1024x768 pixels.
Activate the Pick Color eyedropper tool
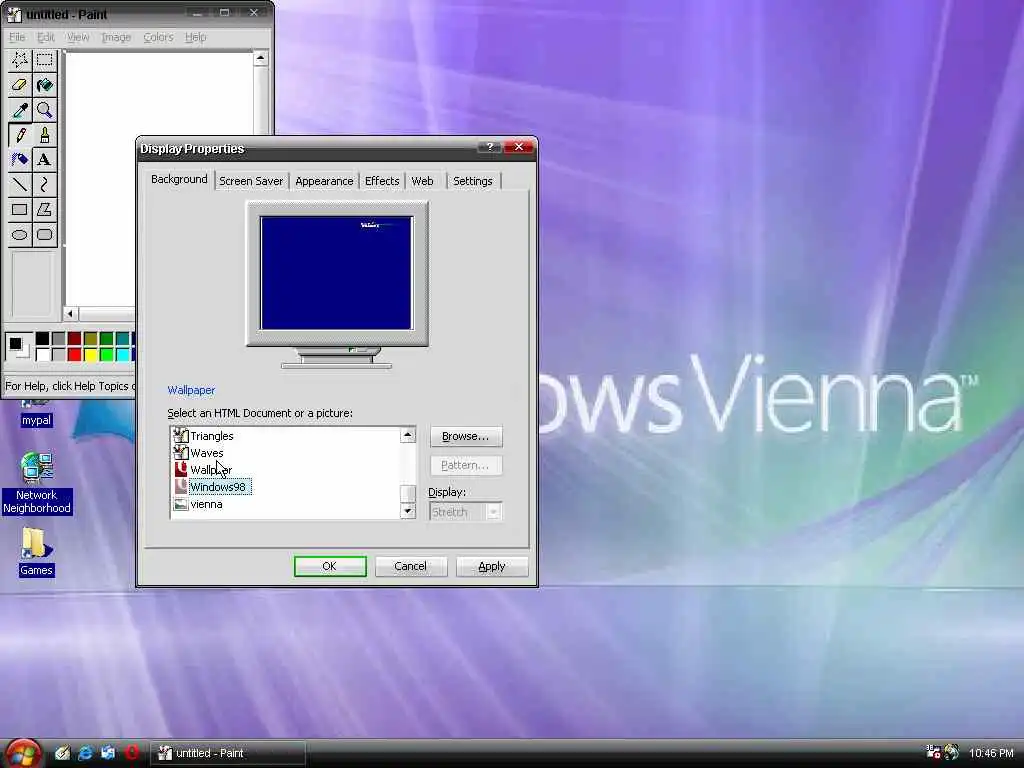coord(20,110)
